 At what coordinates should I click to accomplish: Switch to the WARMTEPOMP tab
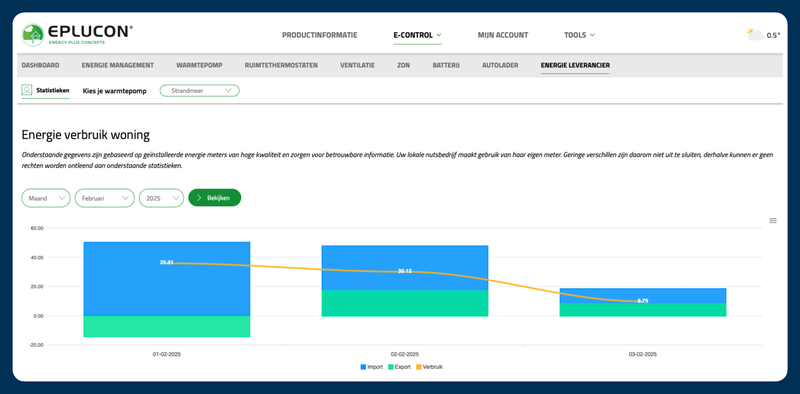[x=199, y=65]
